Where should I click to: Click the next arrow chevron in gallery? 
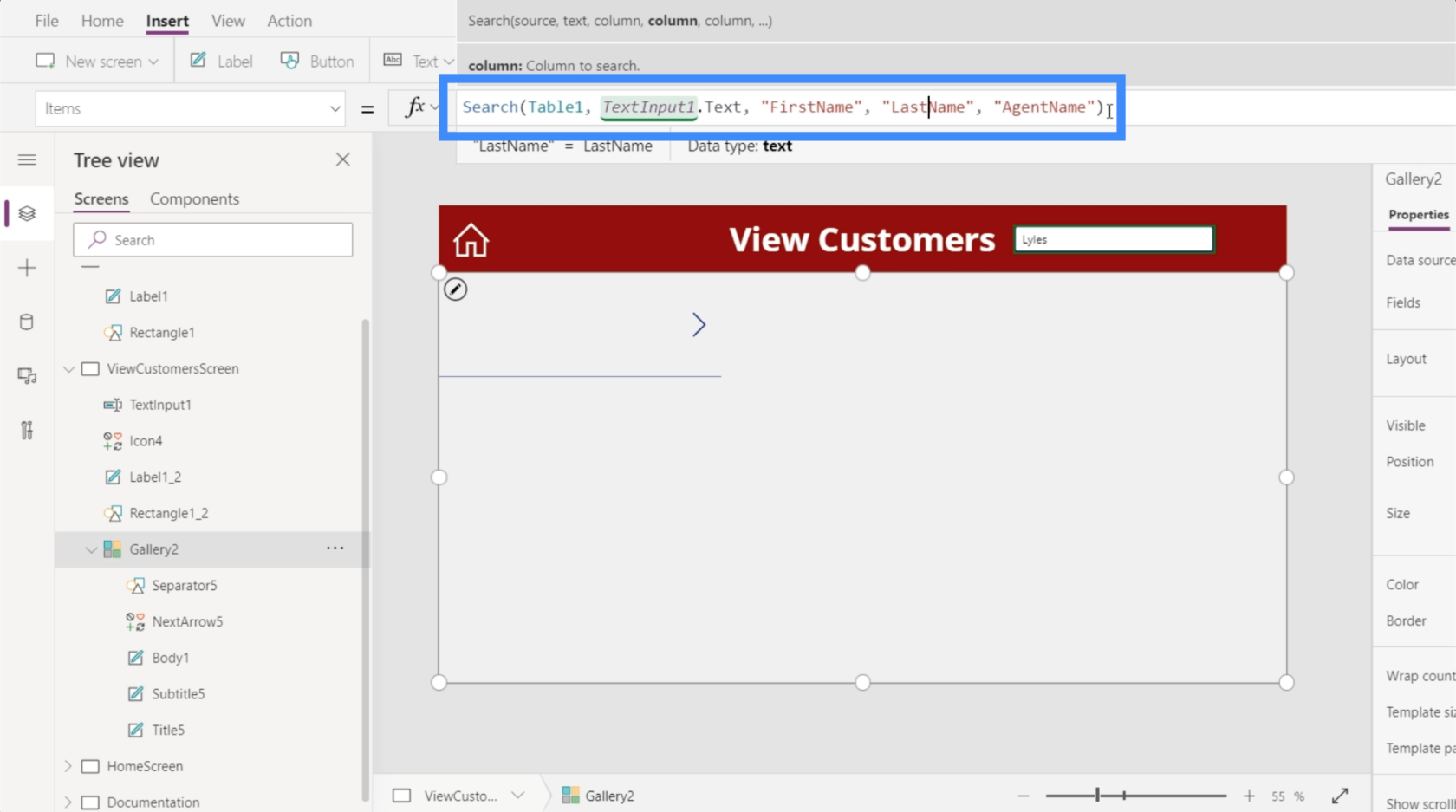pyautogui.click(x=699, y=325)
